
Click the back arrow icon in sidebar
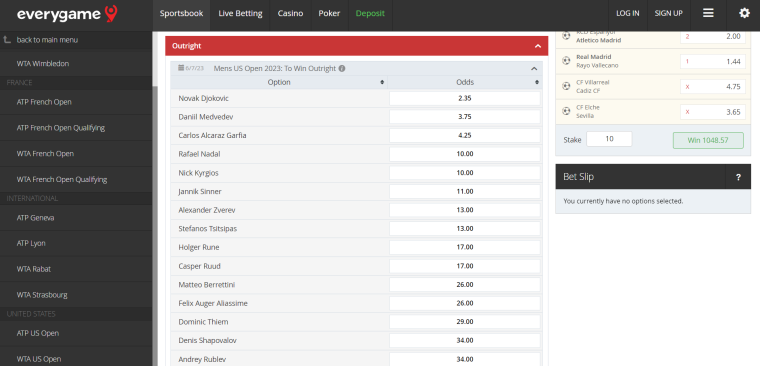click(x=7, y=40)
